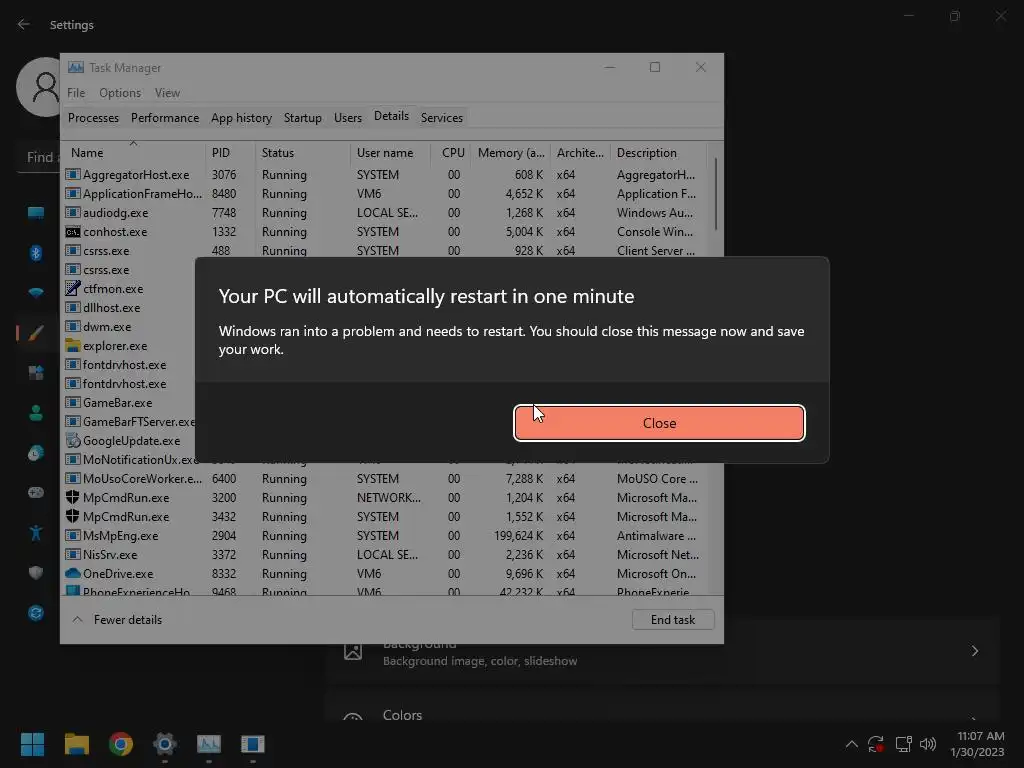The width and height of the screenshot is (1024, 768).
Task: Select the GameBar.exe process icon
Action: coord(72,402)
